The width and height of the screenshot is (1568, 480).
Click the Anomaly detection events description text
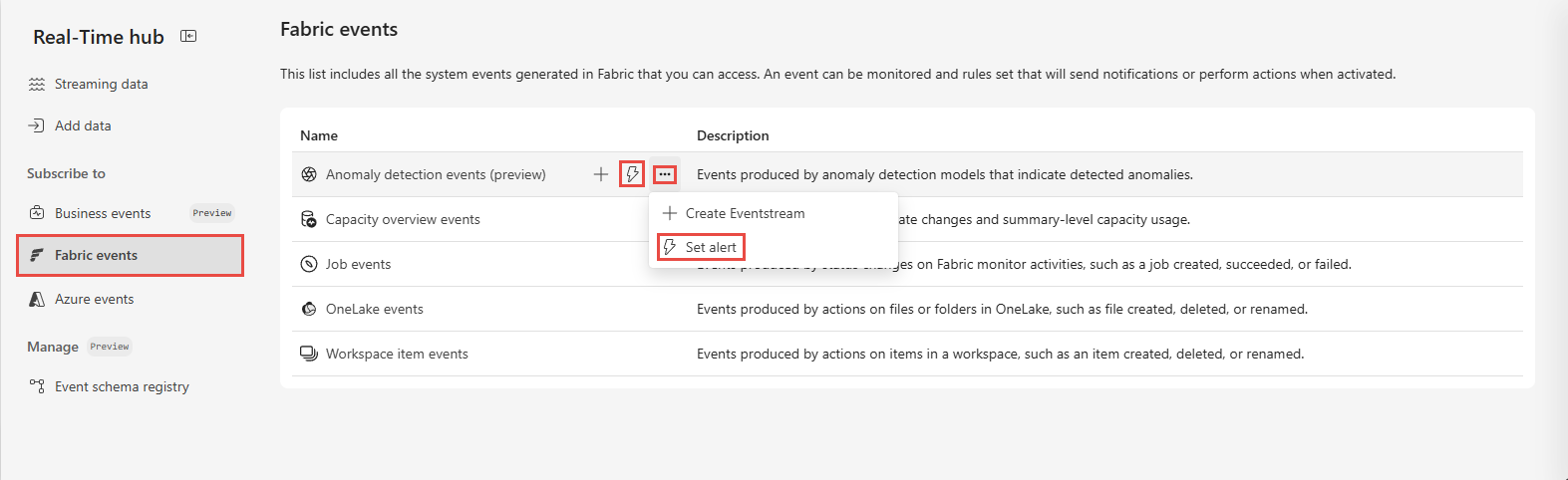coord(945,174)
